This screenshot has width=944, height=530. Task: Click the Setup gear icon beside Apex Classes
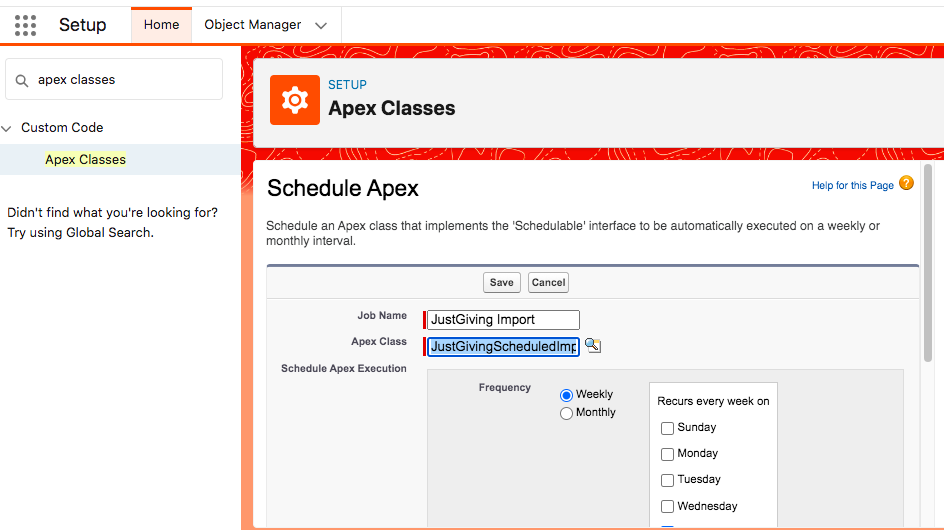point(294,100)
